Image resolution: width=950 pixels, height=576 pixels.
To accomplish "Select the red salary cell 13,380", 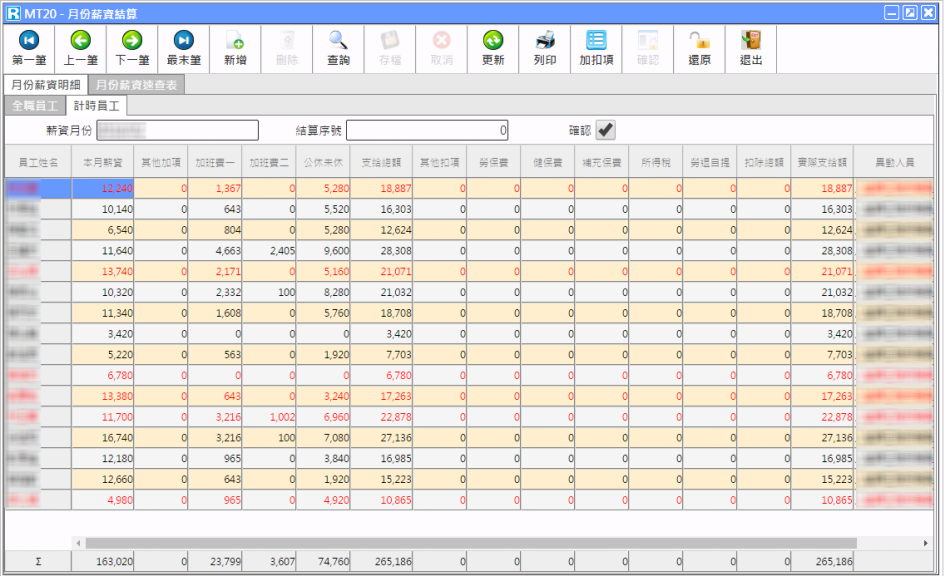I will coord(102,396).
